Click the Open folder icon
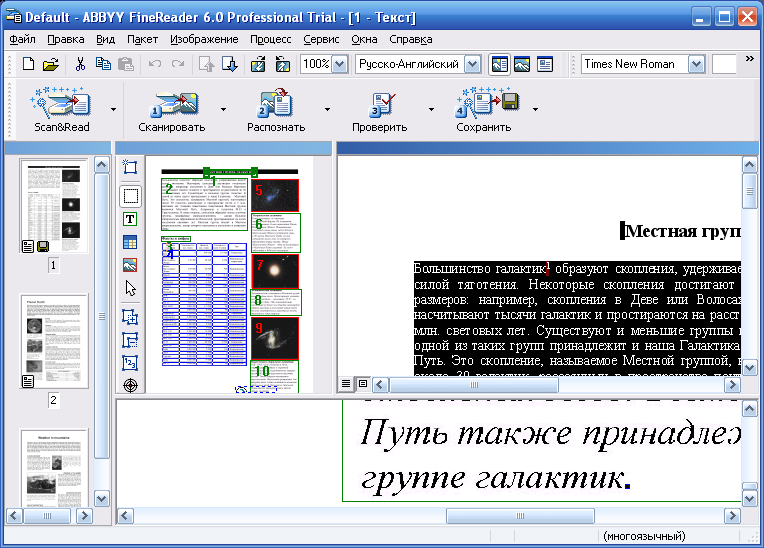The width and height of the screenshot is (764, 548). coord(51,64)
